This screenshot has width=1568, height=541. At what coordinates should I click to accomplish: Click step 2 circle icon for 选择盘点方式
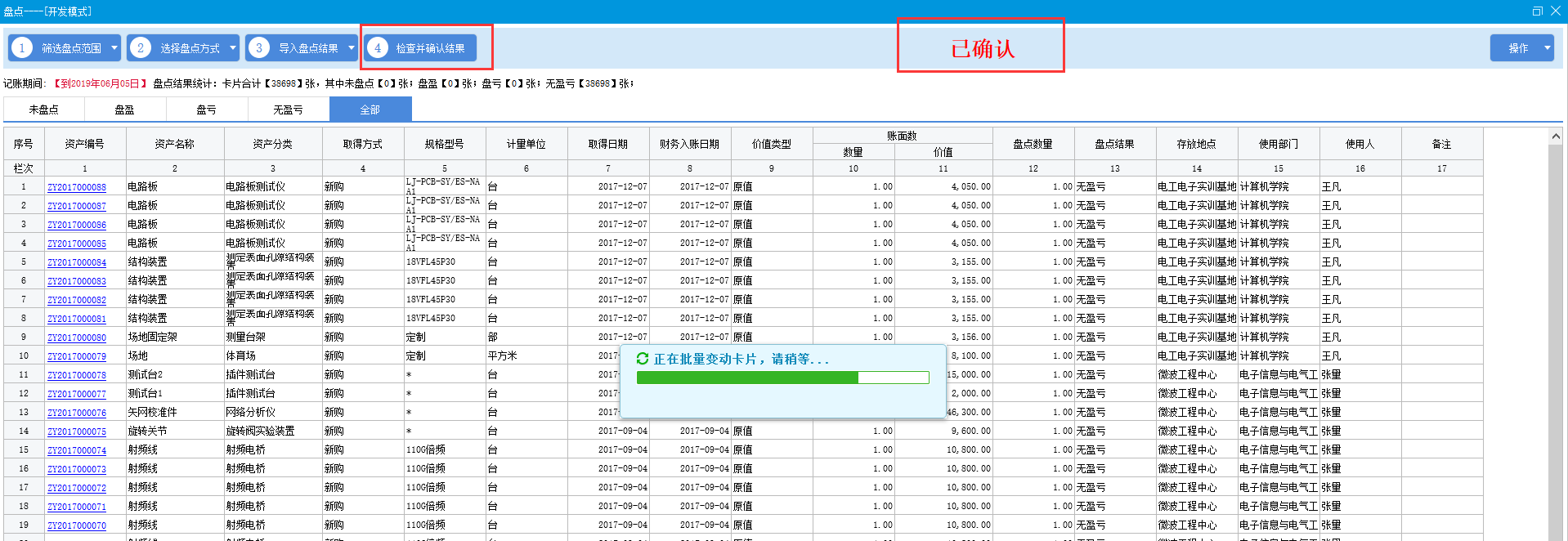141,48
